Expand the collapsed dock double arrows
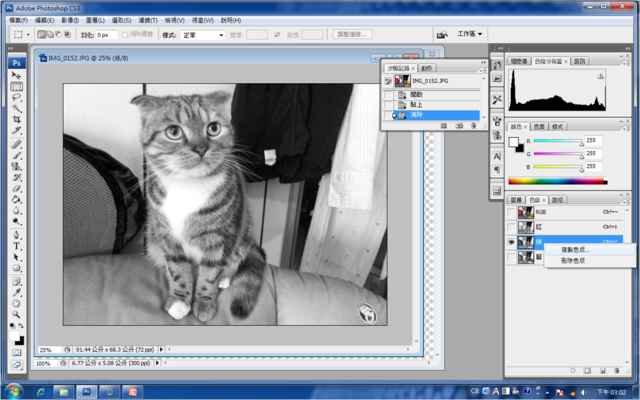640x400 pixels. (499, 48)
